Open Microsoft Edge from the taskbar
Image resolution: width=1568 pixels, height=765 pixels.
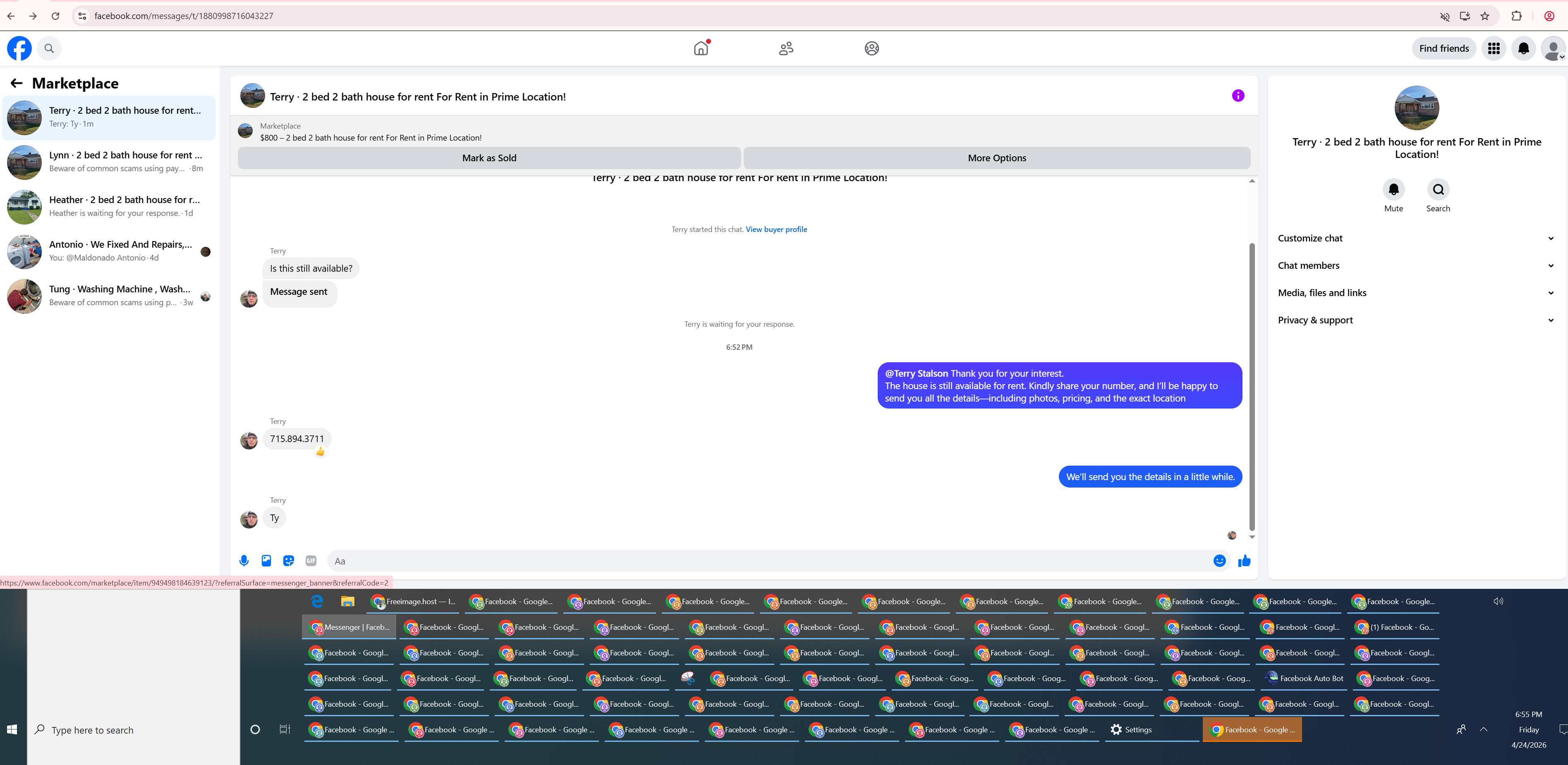317,601
